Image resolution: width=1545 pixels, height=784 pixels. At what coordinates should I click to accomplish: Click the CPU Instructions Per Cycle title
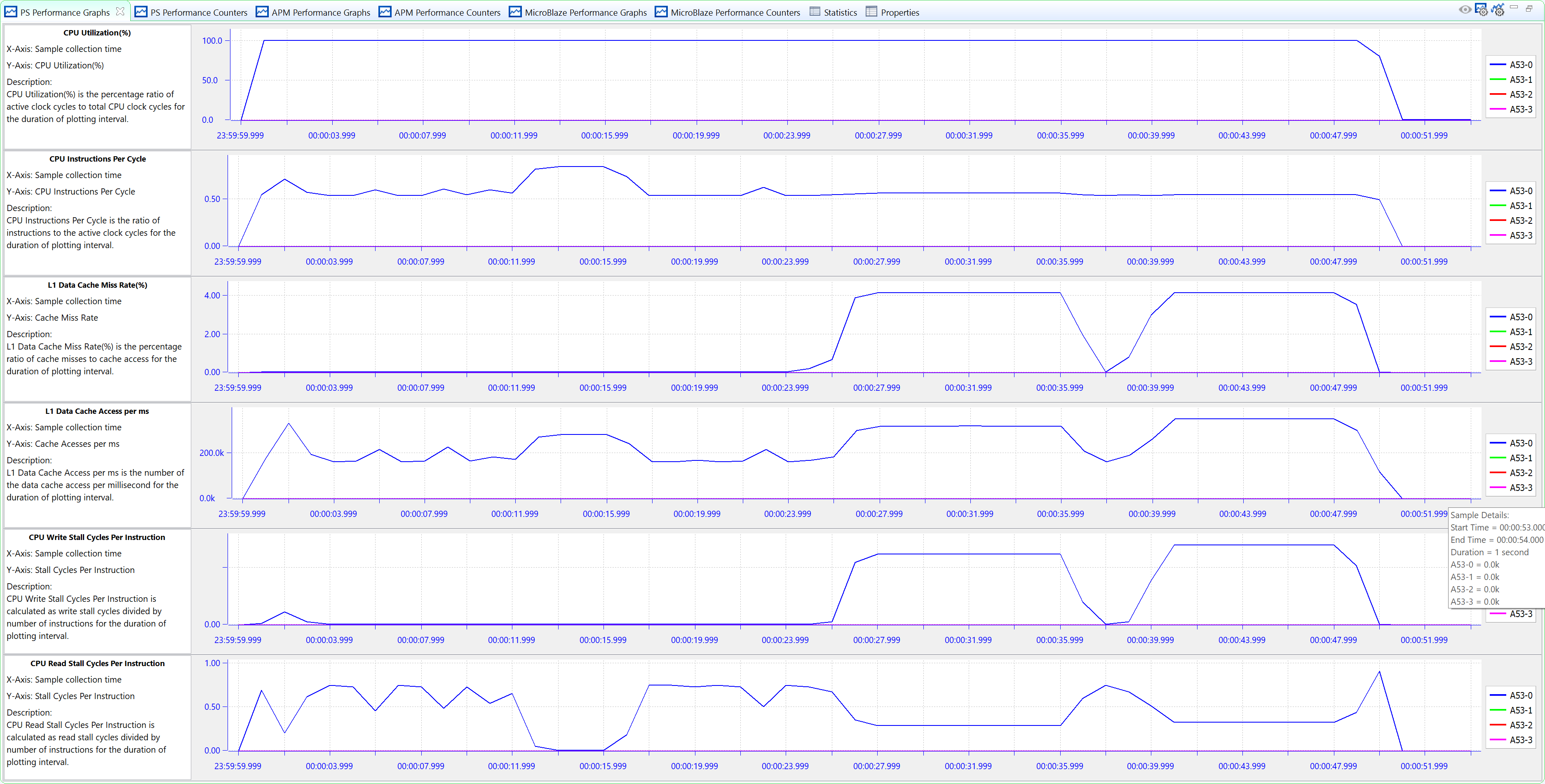(97, 159)
